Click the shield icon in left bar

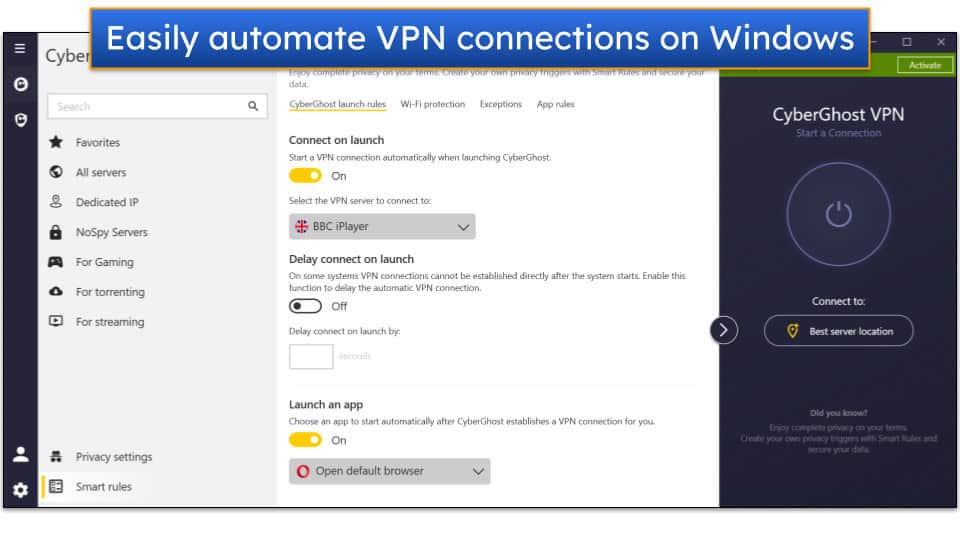20,119
